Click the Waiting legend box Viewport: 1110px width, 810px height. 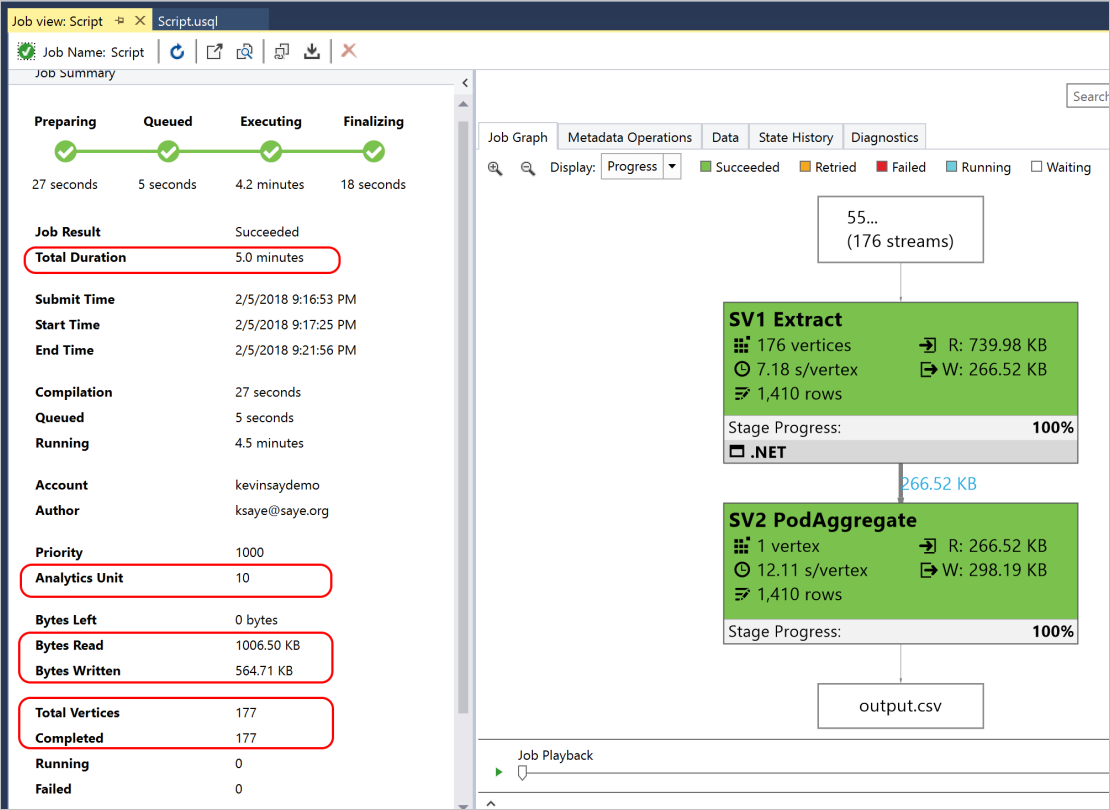[1036, 167]
